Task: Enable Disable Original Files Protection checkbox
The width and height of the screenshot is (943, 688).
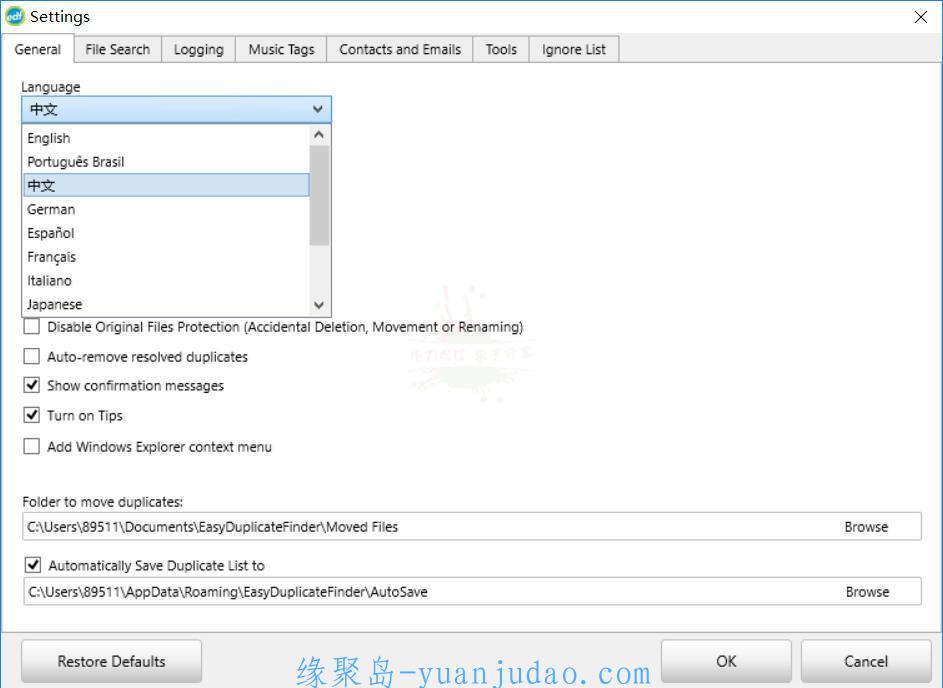Action: [x=32, y=327]
